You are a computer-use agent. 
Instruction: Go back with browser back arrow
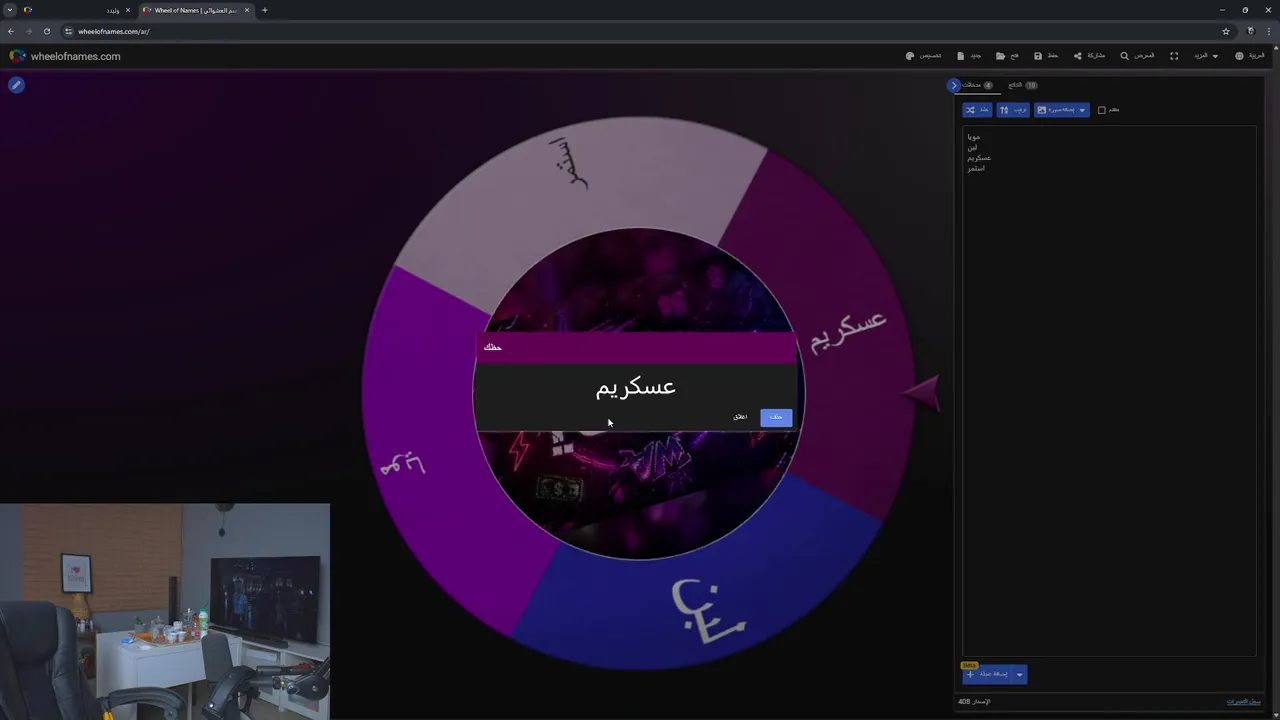[11, 31]
